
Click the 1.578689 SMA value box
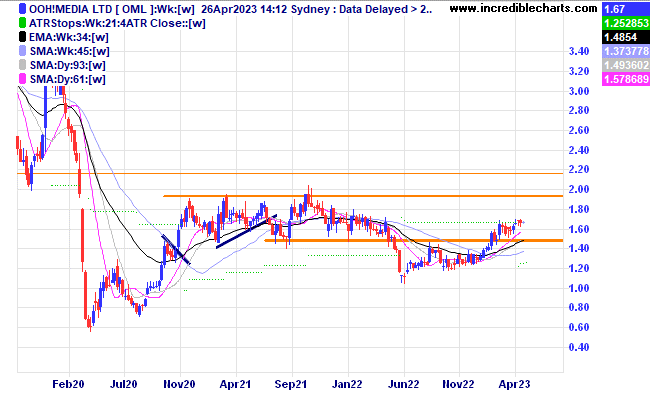[x=626, y=79]
